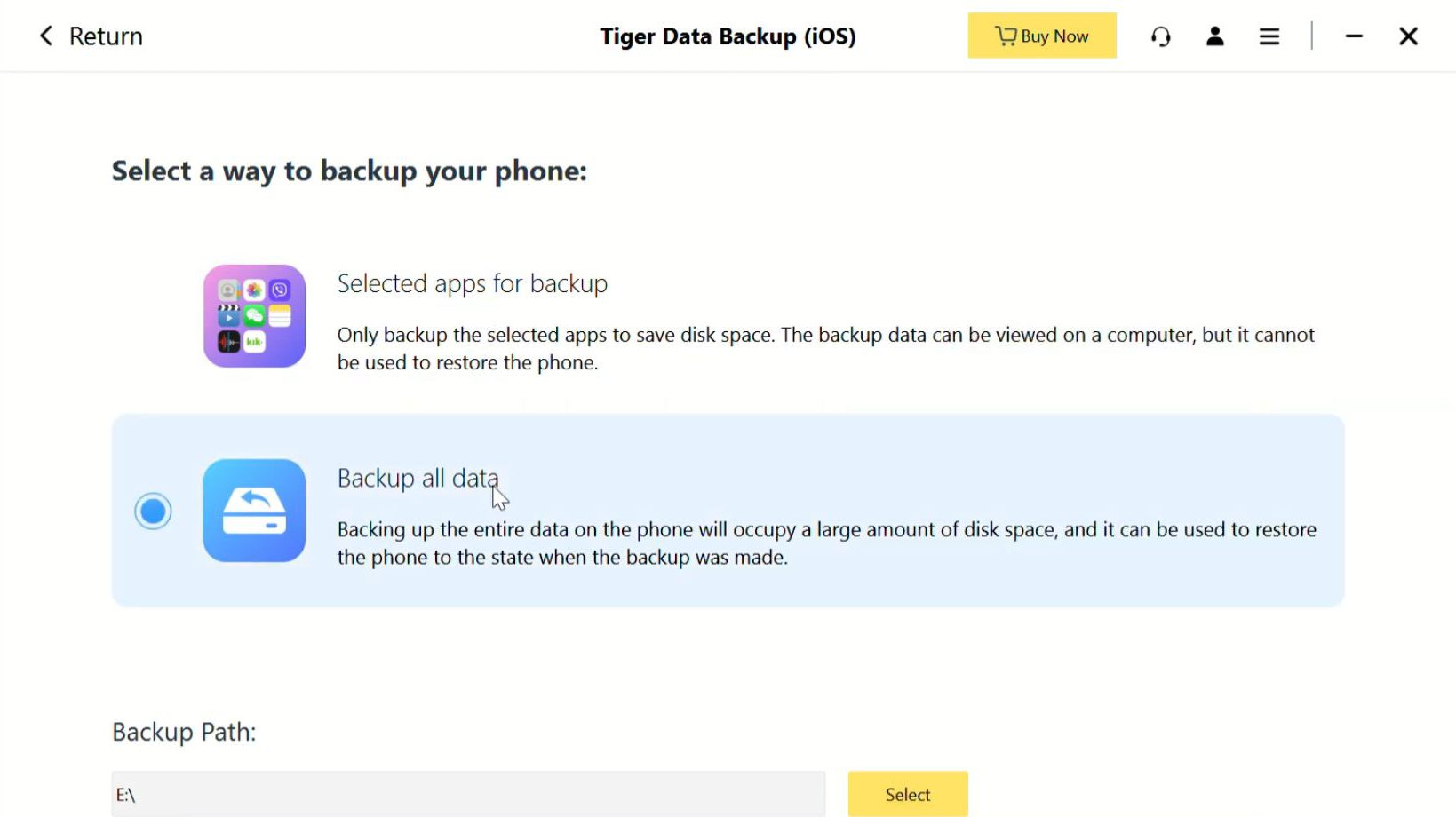Click the blue disk backup icon

tap(254, 511)
